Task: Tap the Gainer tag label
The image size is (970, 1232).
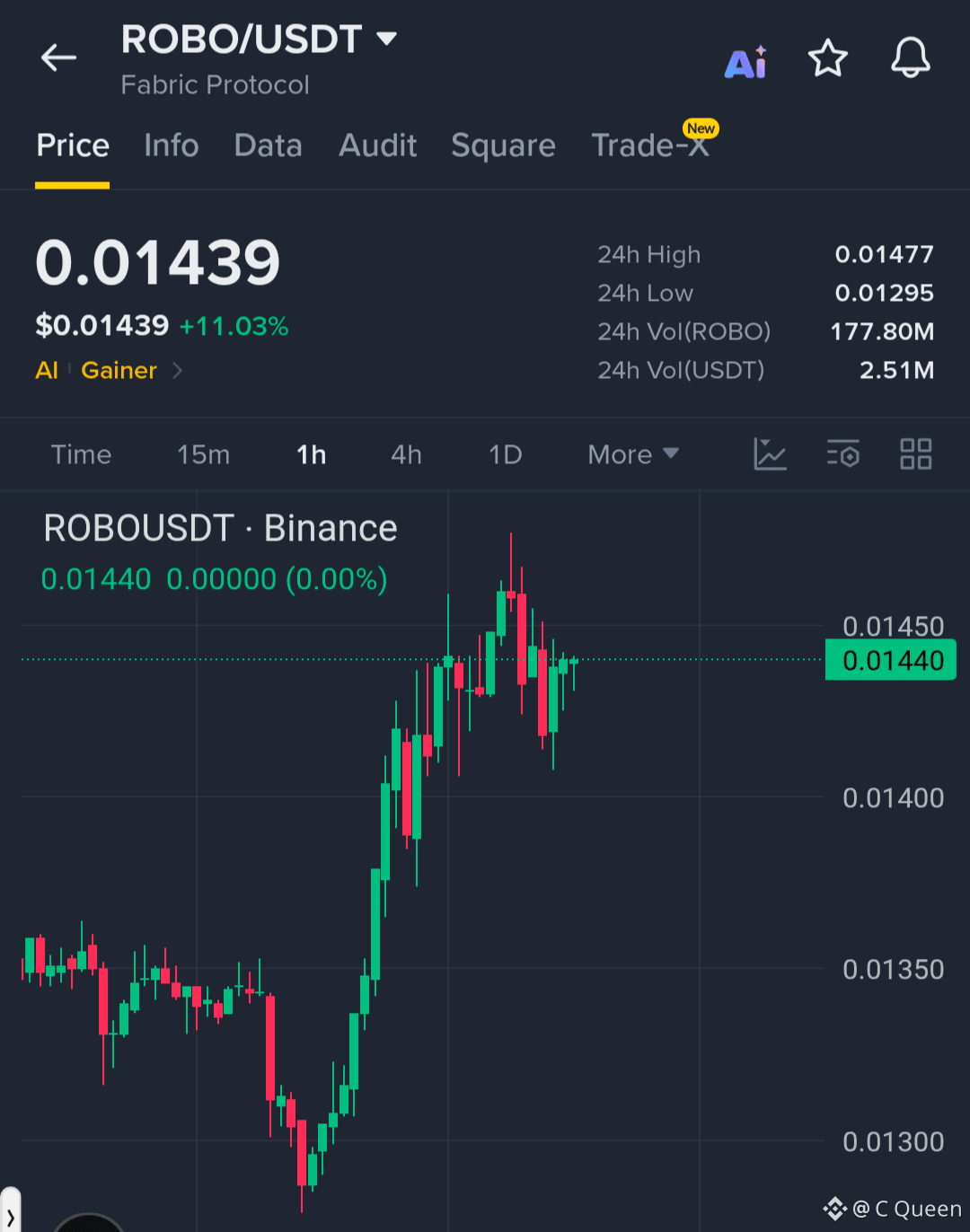Action: coord(119,370)
